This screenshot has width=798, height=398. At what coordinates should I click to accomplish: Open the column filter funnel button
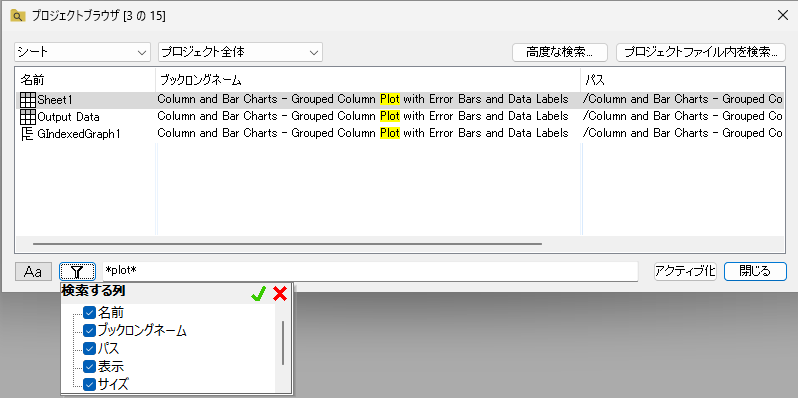point(77,271)
